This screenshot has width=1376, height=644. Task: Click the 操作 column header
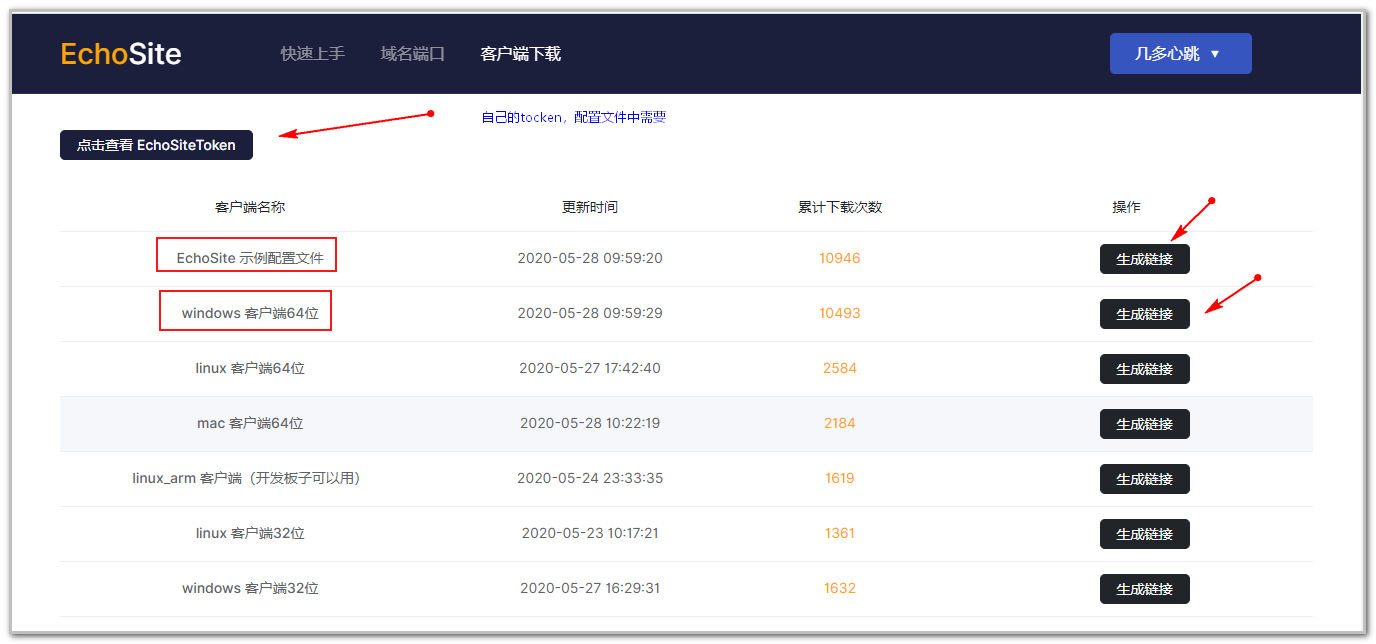point(1126,207)
